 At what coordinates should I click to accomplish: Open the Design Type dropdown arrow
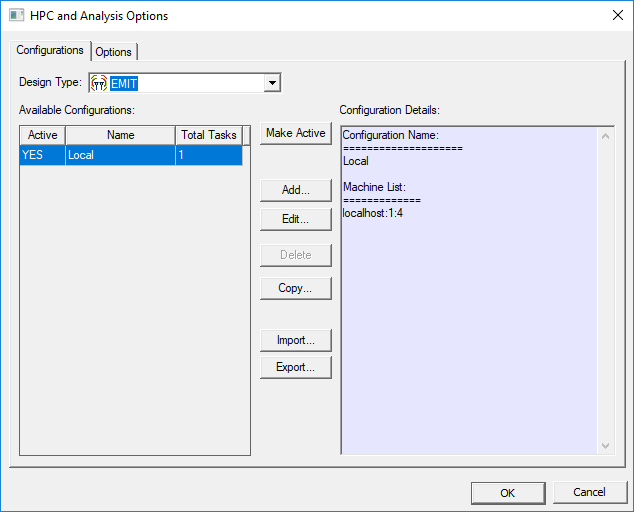tap(272, 83)
